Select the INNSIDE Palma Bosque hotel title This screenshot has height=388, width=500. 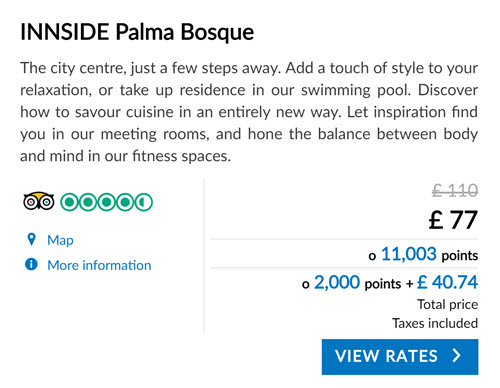click(137, 32)
